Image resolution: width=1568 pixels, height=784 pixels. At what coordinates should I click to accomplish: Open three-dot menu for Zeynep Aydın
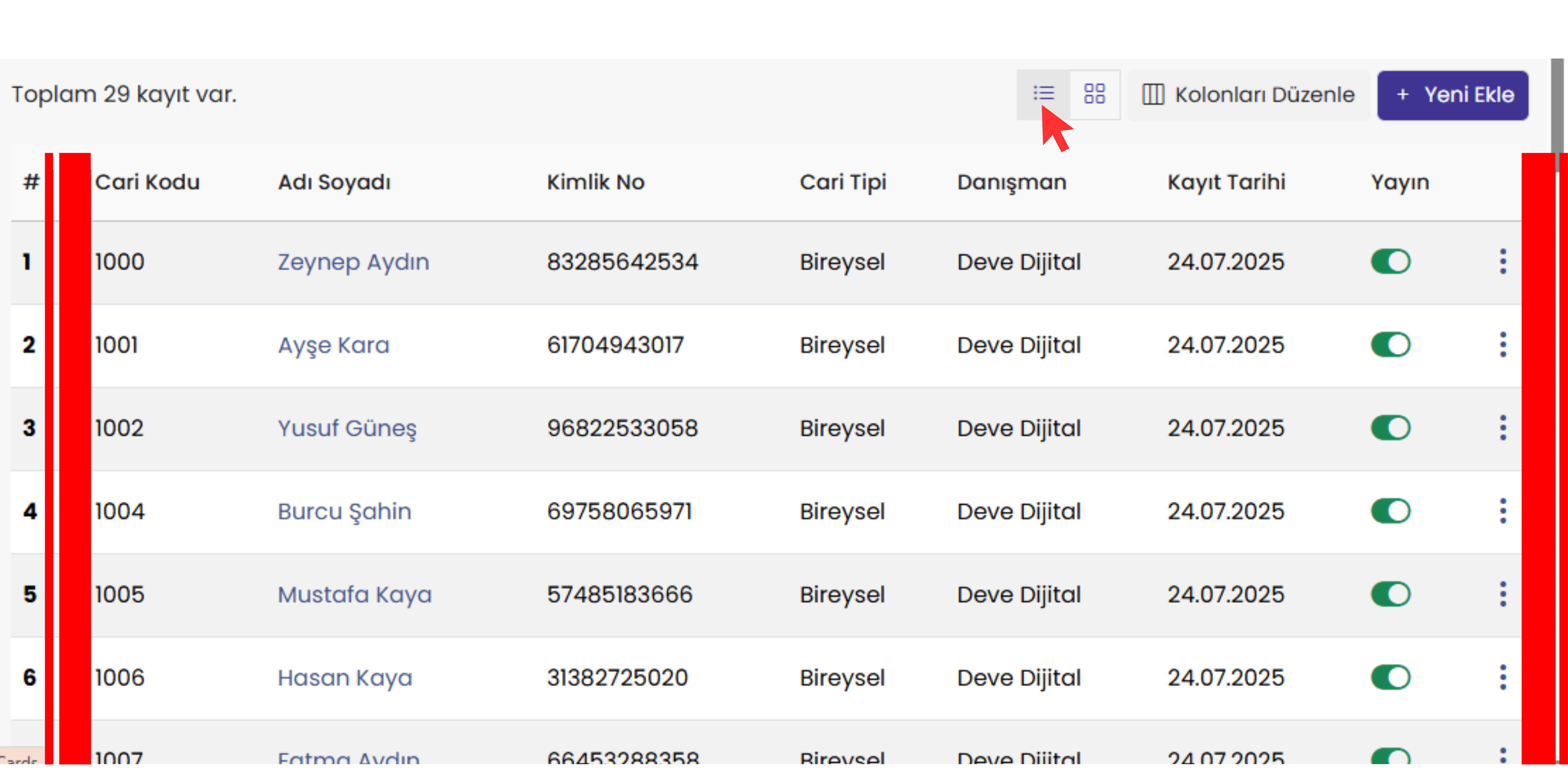[1502, 262]
